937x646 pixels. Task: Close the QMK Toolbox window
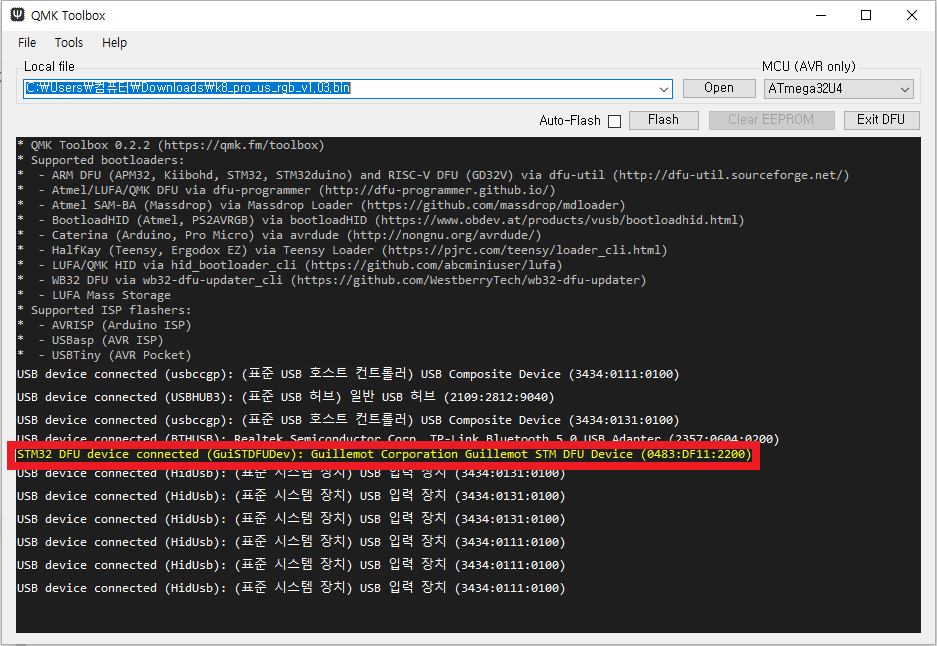911,15
